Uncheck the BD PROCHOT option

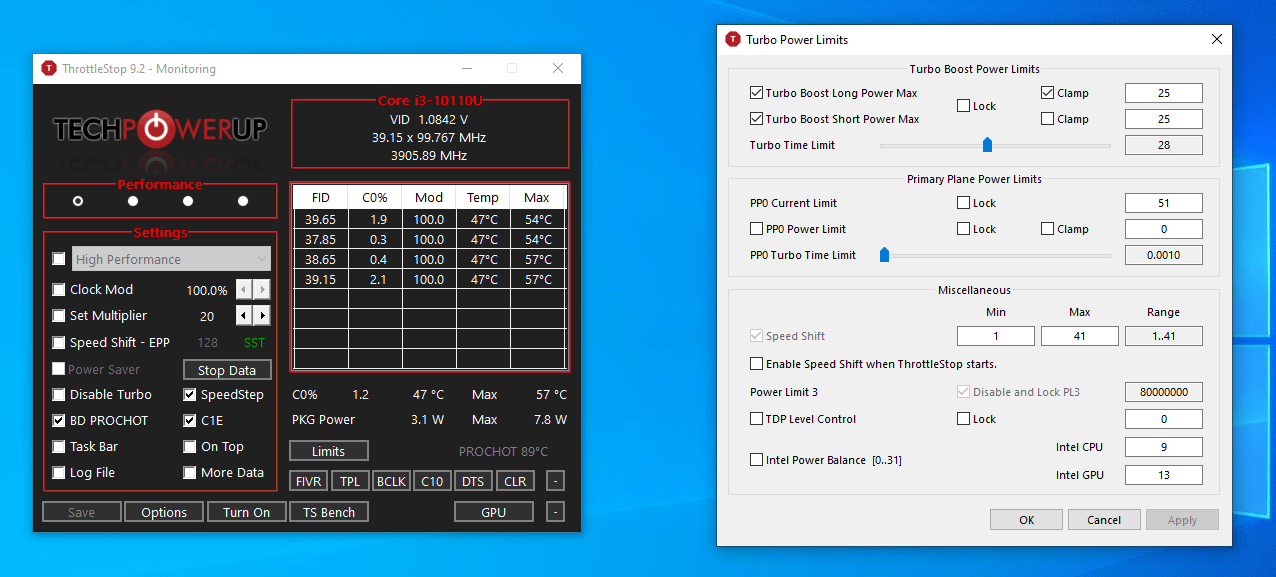59,421
